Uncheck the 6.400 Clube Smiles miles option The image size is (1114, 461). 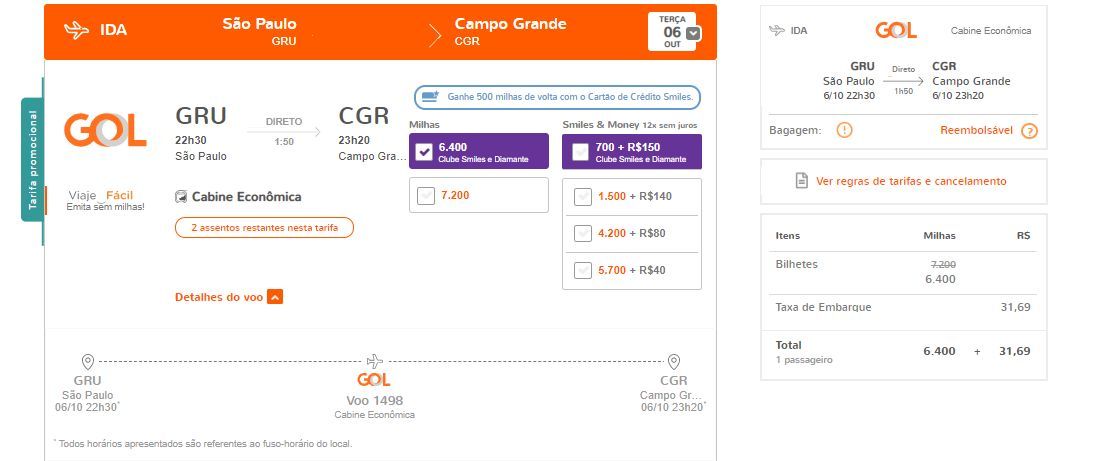pyautogui.click(x=424, y=152)
